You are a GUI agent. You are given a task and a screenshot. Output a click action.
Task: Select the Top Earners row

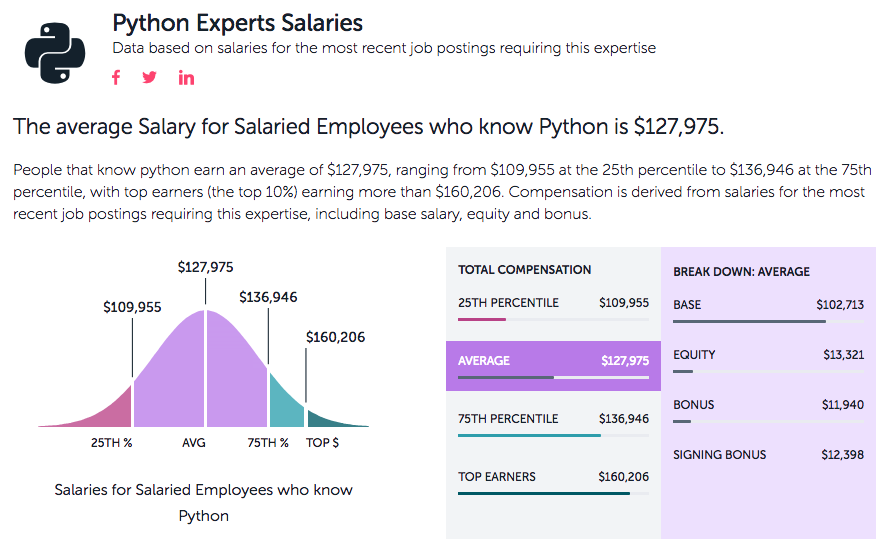553,480
